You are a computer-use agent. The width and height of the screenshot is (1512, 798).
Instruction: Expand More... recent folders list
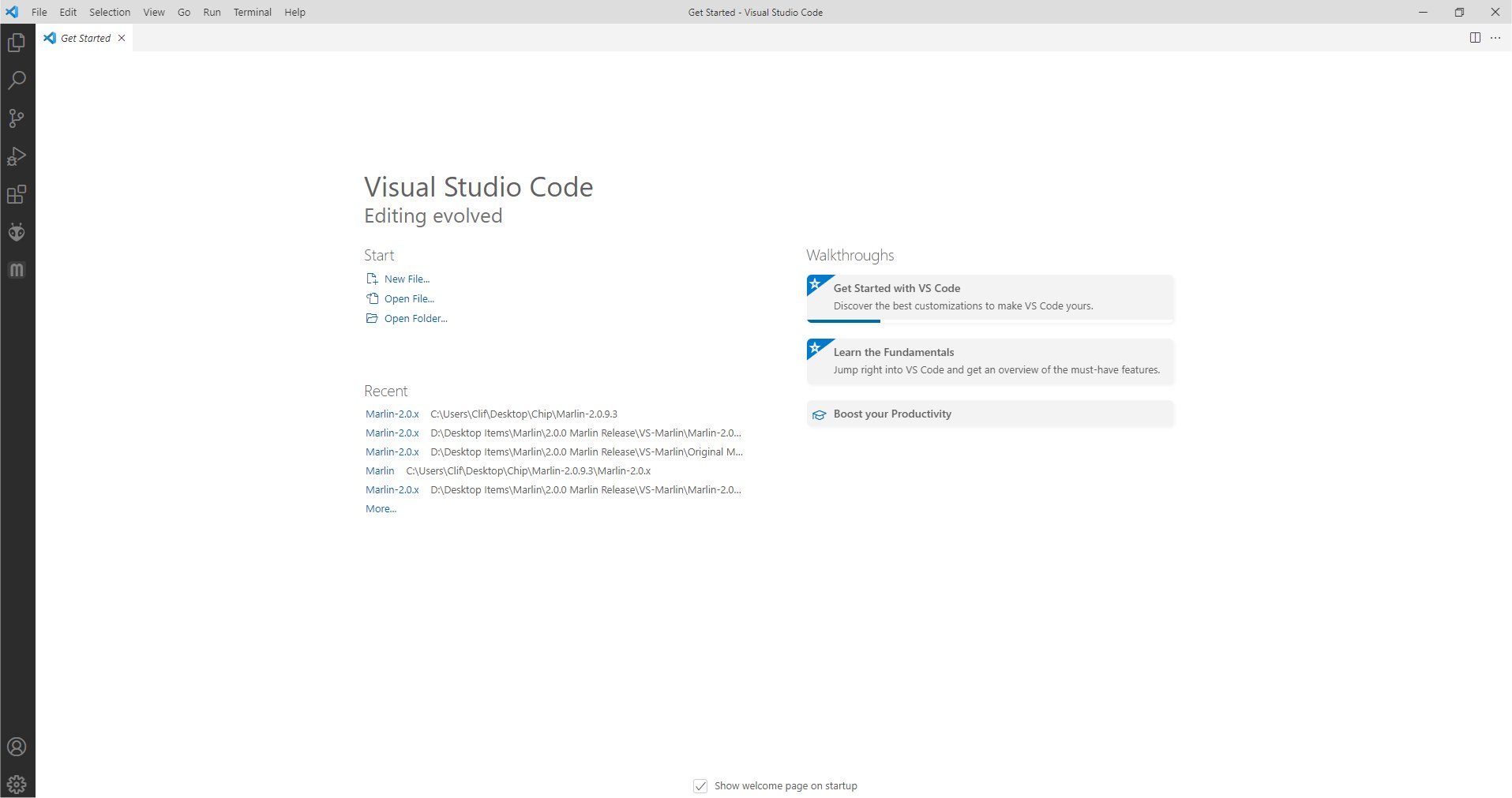tap(381, 509)
